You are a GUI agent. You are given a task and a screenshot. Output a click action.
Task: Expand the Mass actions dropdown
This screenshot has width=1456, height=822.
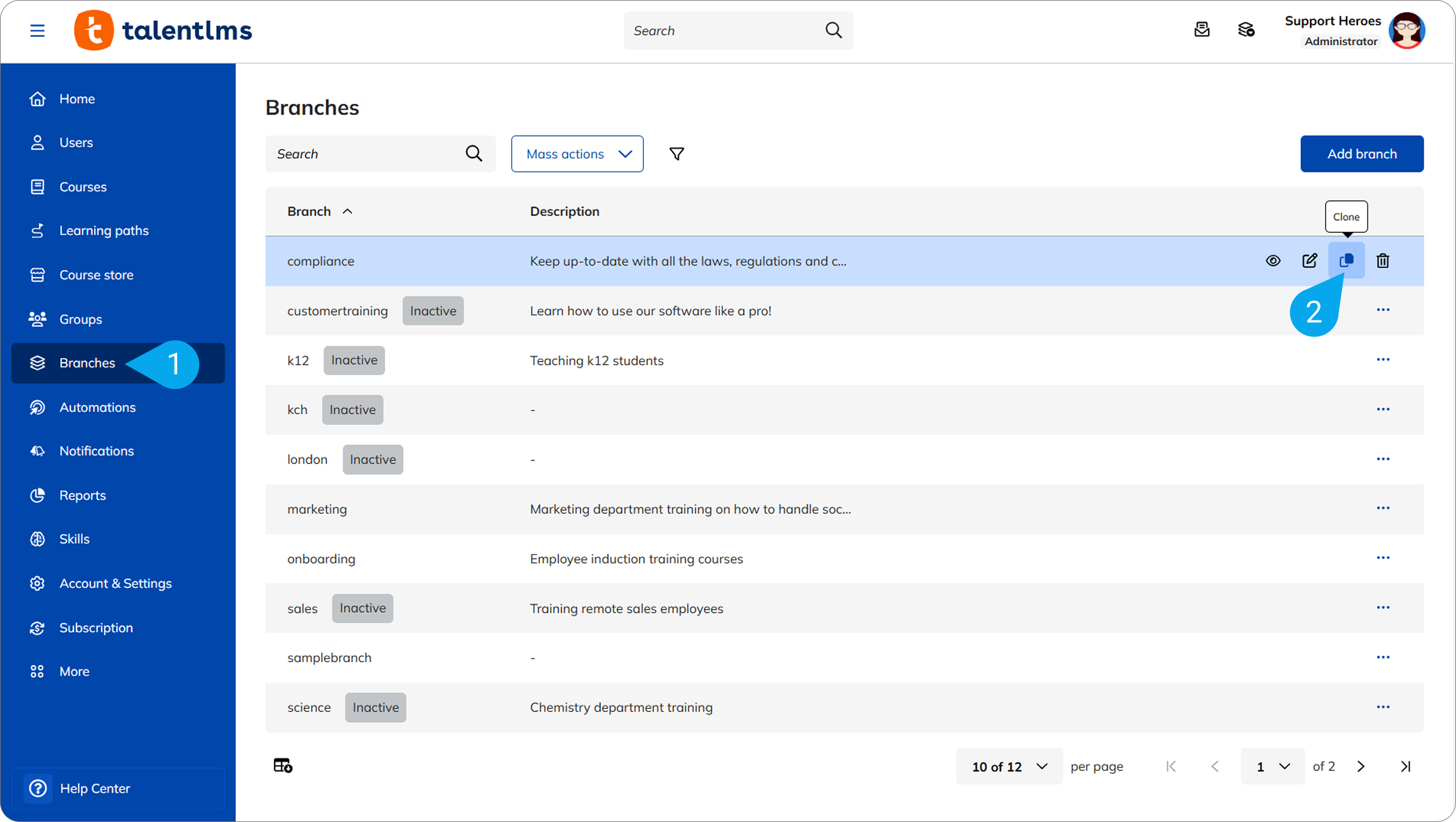(x=577, y=154)
